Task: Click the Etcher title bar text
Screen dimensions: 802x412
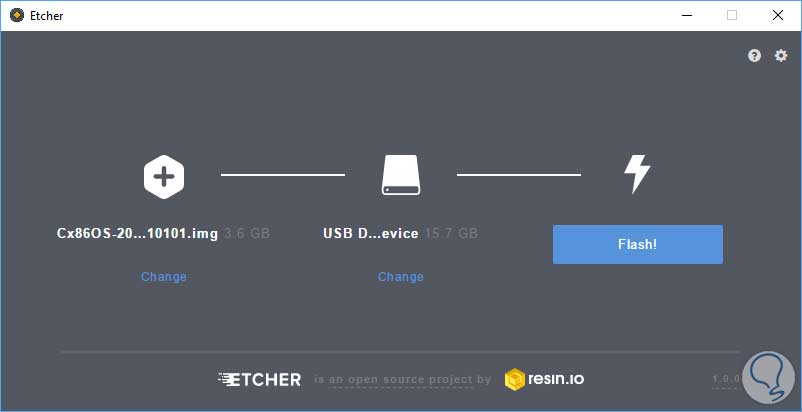Action: 47,16
